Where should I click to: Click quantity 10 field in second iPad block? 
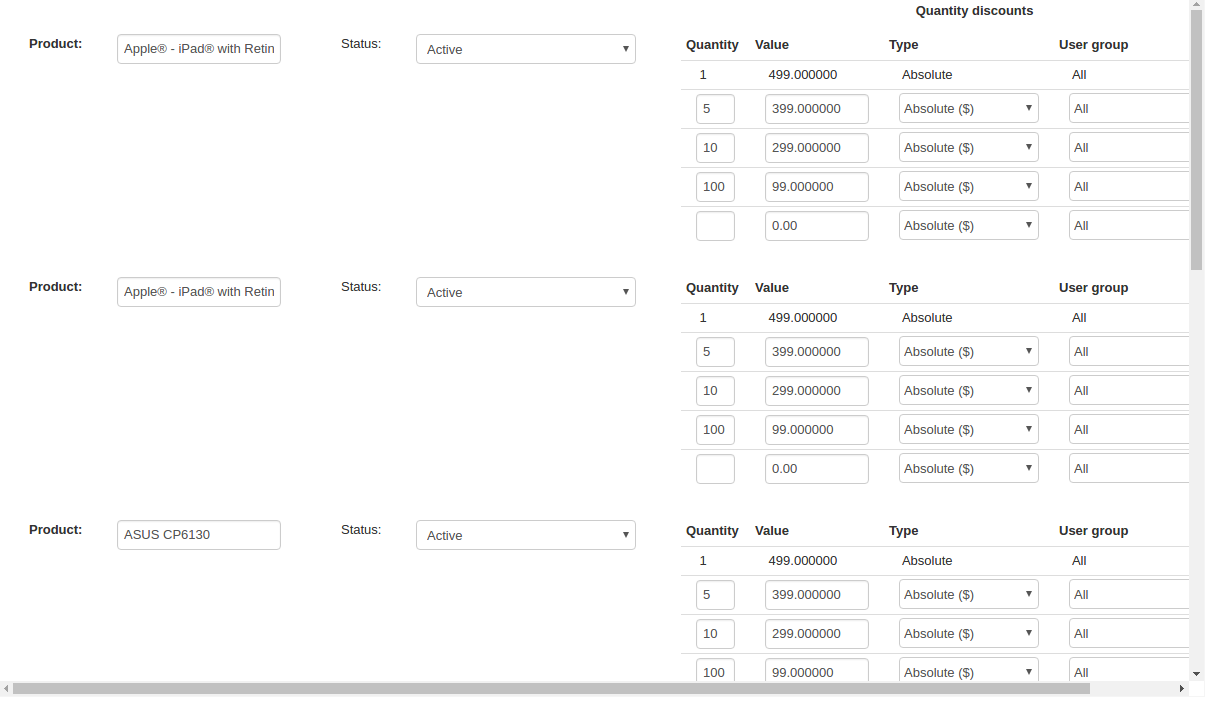715,390
